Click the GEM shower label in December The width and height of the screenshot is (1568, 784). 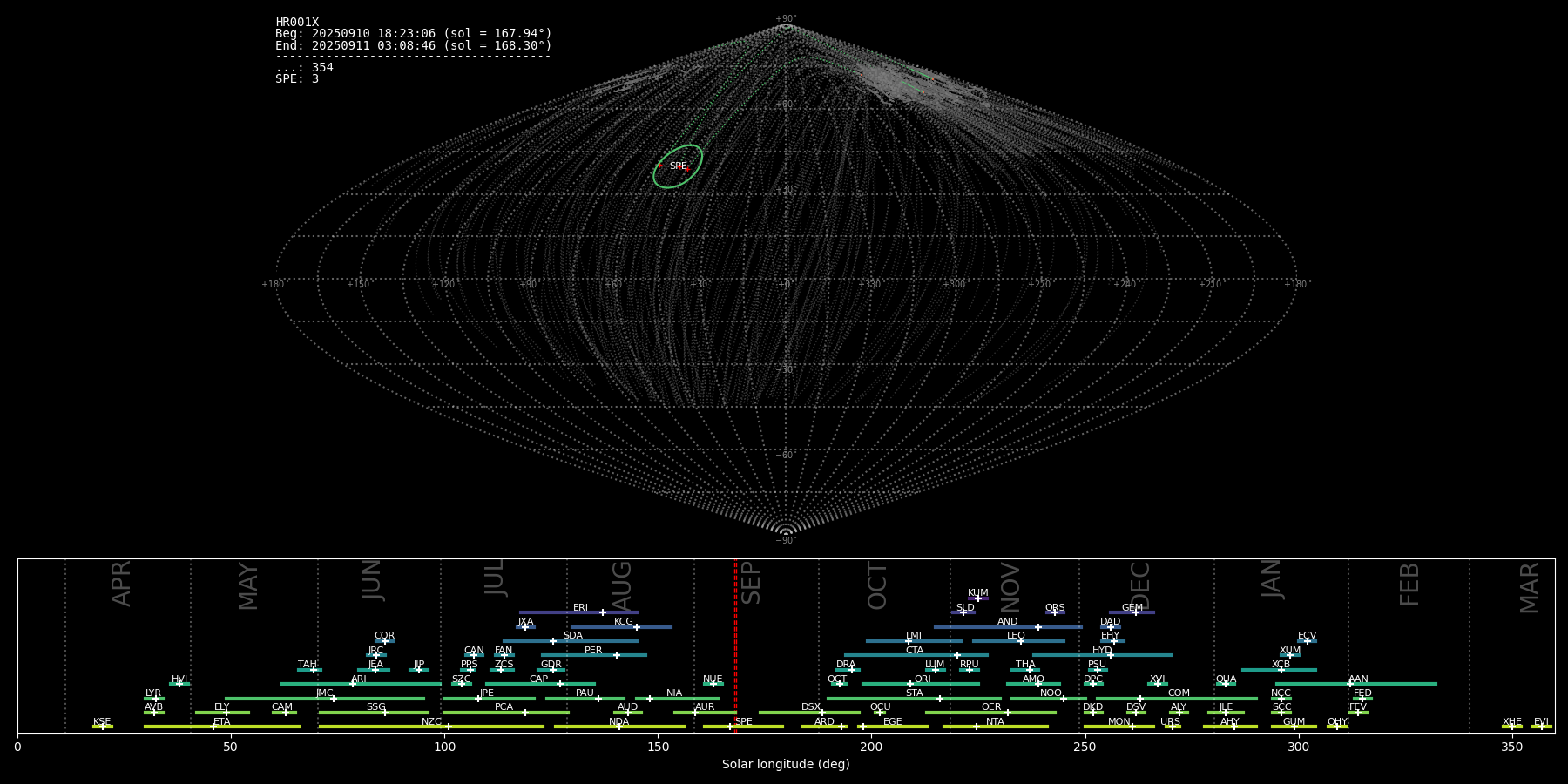[1132, 608]
